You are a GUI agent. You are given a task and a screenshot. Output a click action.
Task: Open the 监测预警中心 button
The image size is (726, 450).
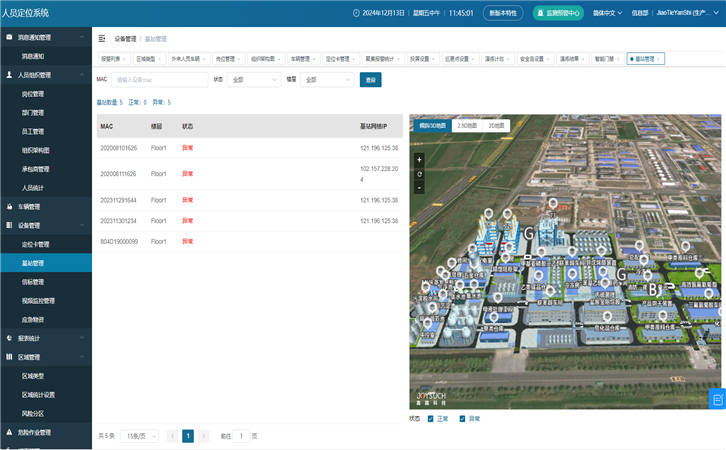pos(558,13)
